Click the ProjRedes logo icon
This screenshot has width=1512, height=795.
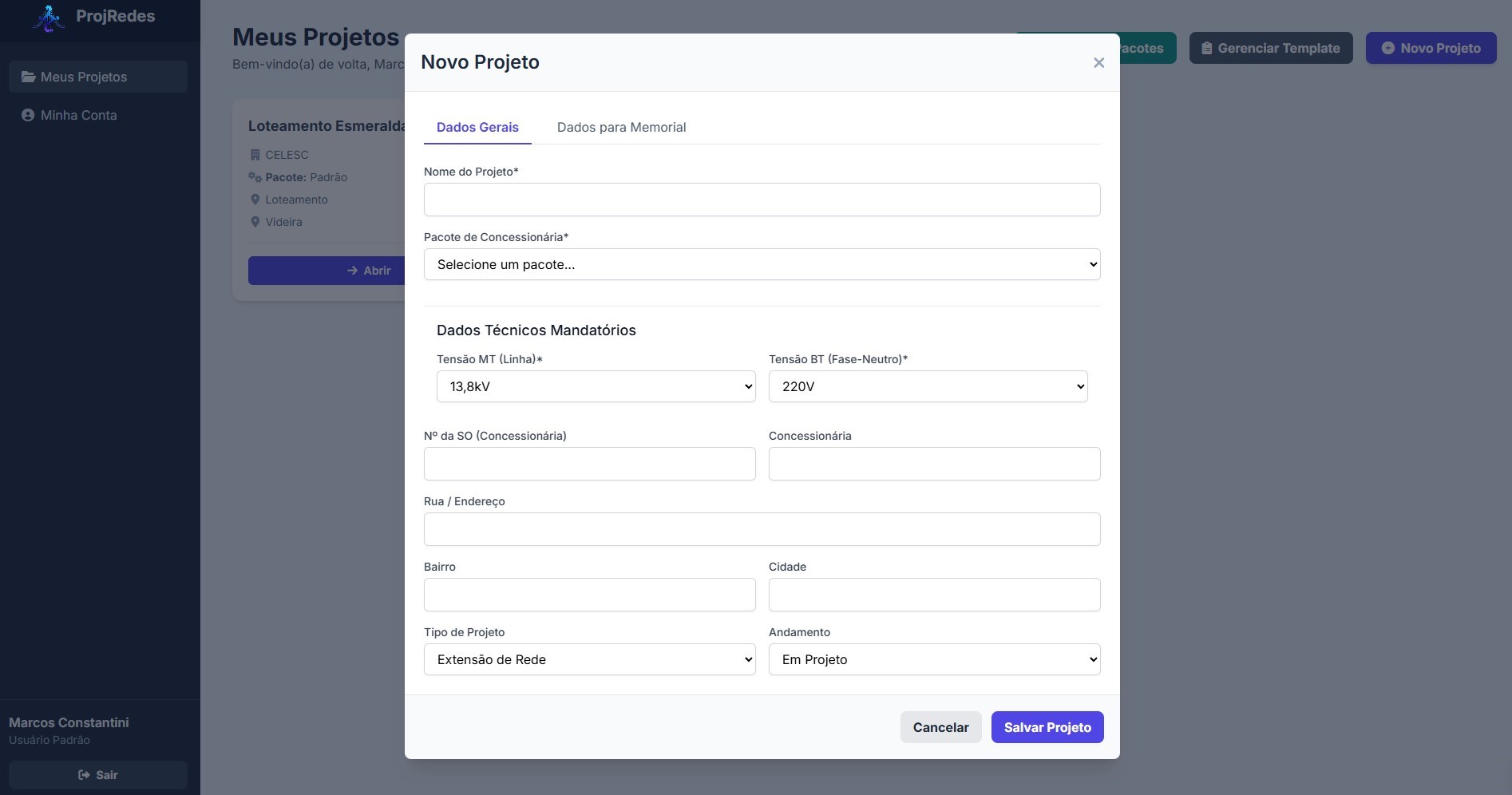coord(49,18)
